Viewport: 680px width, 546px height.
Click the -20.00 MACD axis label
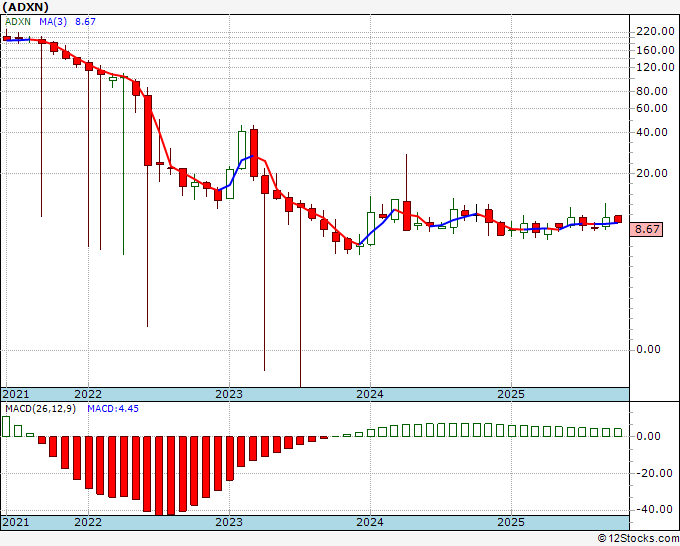(x=652, y=473)
